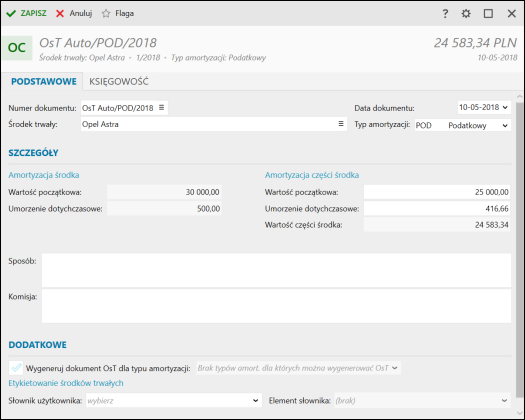Click the Amortyzacja części środka link
Image resolution: width=525 pixels, height=420 pixels.
312,175
